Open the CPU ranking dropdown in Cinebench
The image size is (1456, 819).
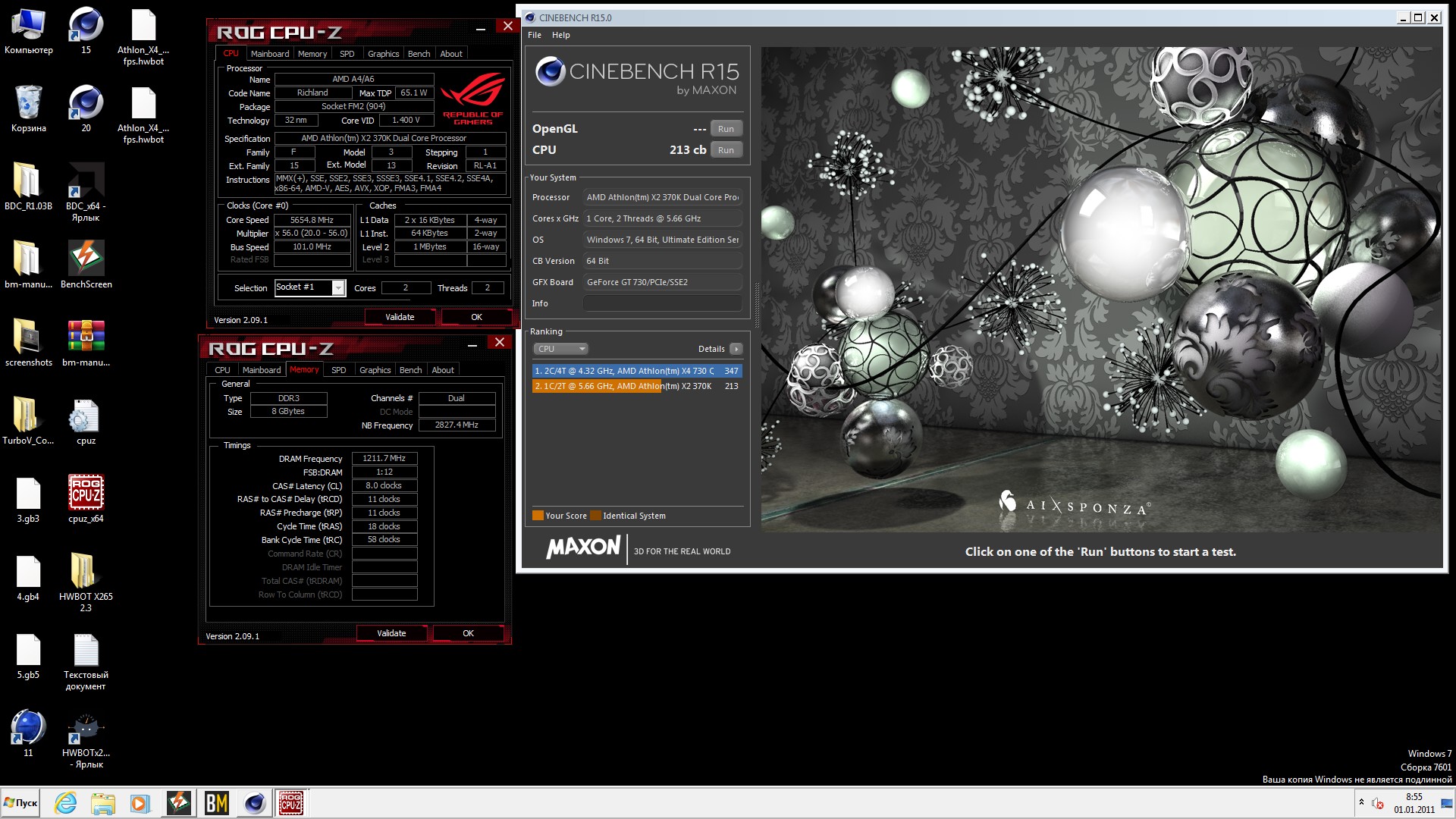click(x=560, y=349)
